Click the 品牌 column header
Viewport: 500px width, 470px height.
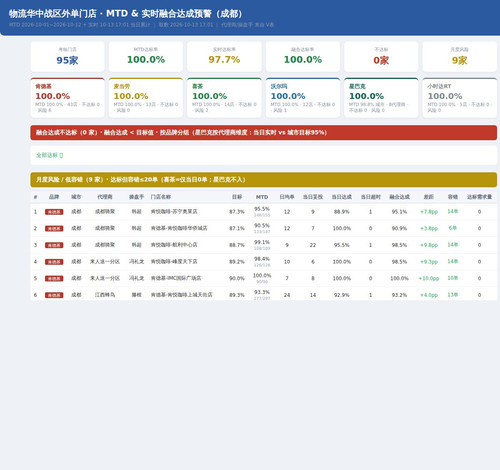tap(54, 197)
